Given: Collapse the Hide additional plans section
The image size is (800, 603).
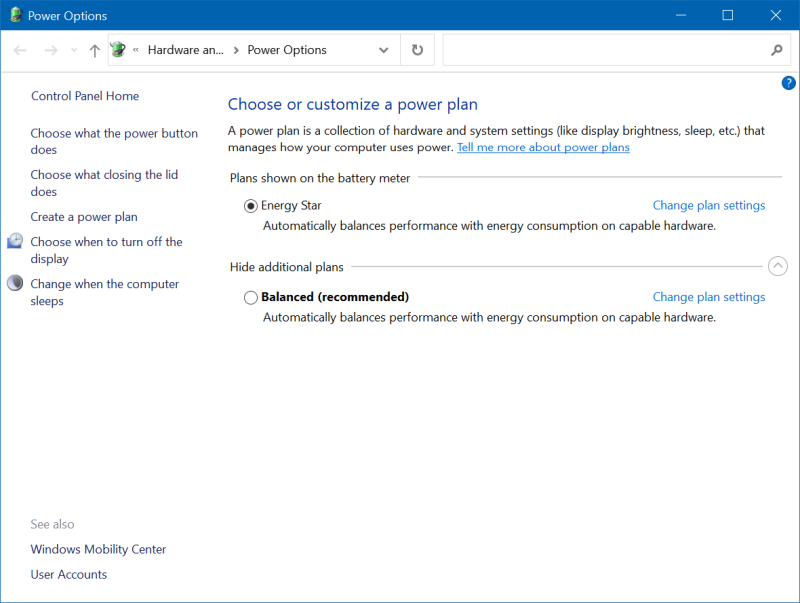Looking at the screenshot, I should (778, 266).
